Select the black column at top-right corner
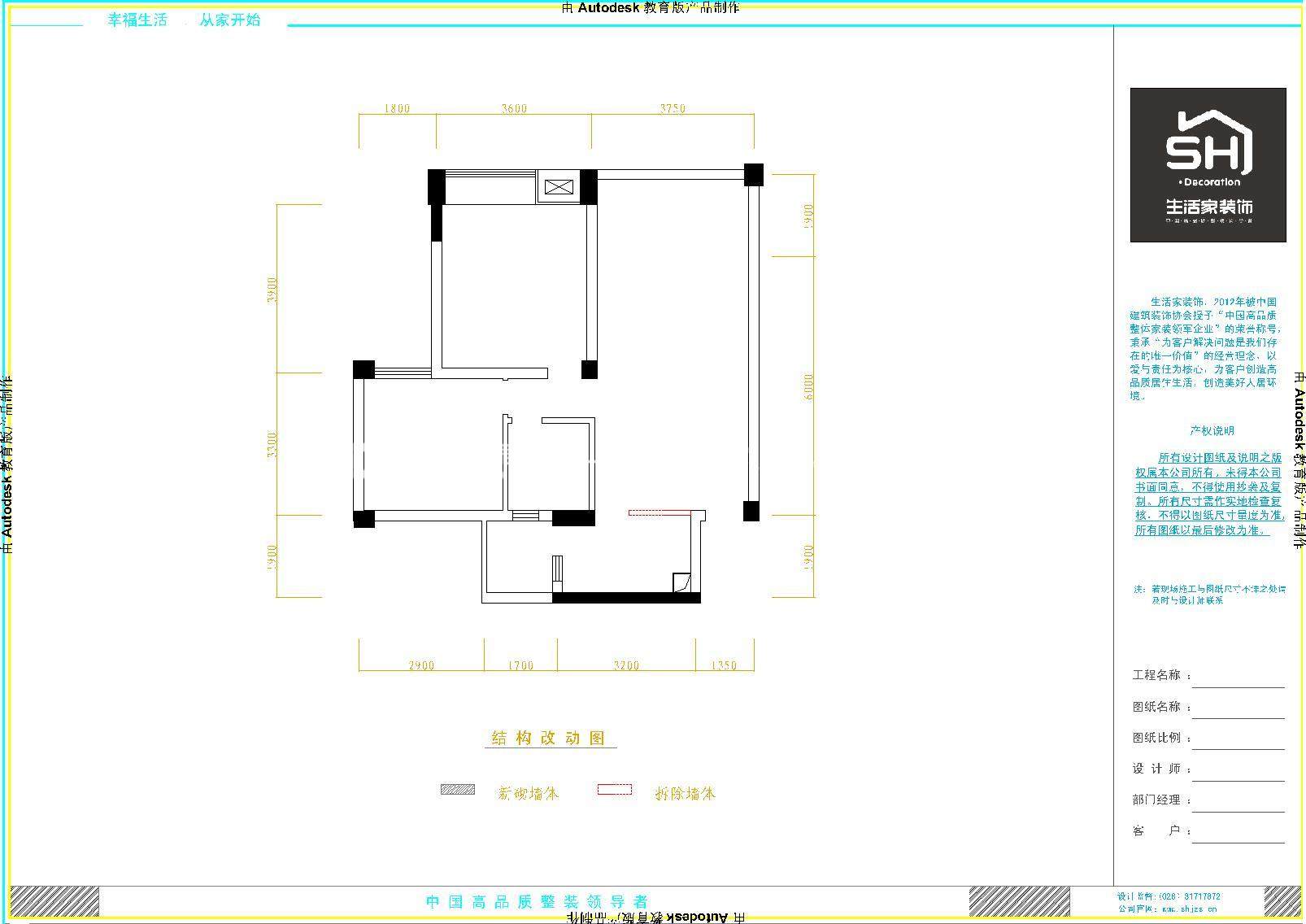The width and height of the screenshot is (1306, 924). [x=753, y=174]
